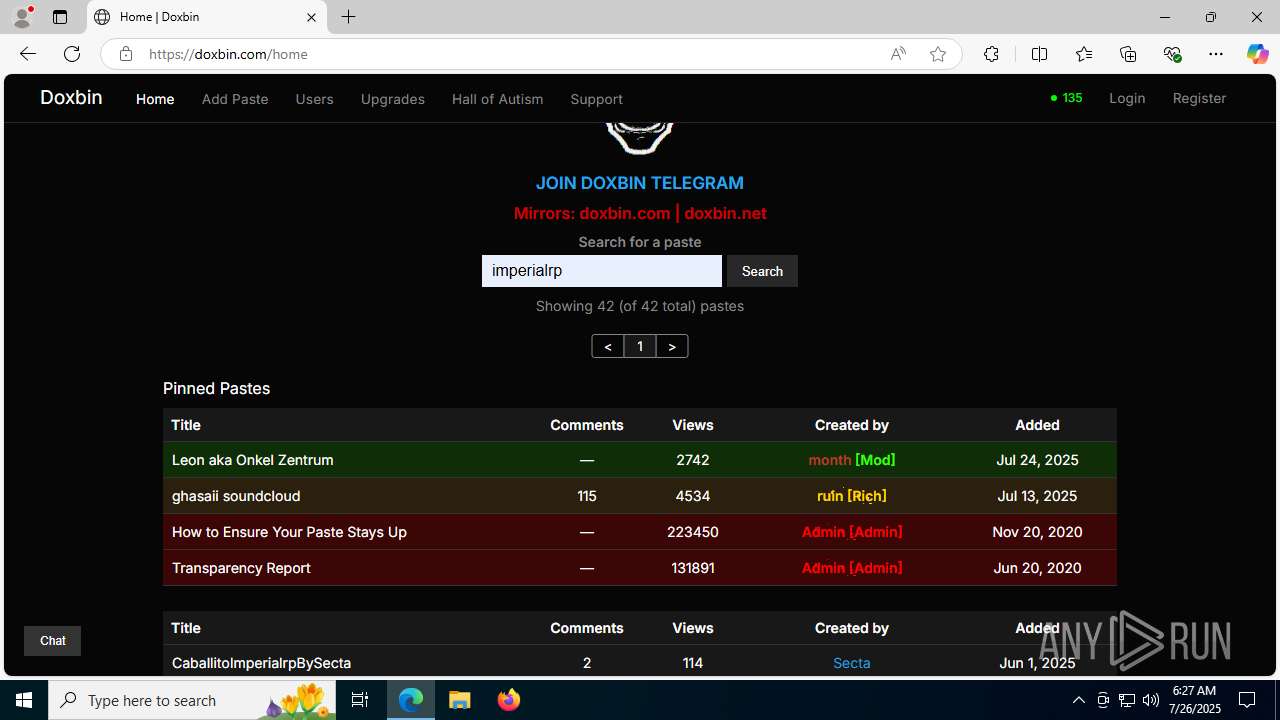The height and width of the screenshot is (720, 1280).
Task: Click the Windows taskbar search box
Action: 192,700
